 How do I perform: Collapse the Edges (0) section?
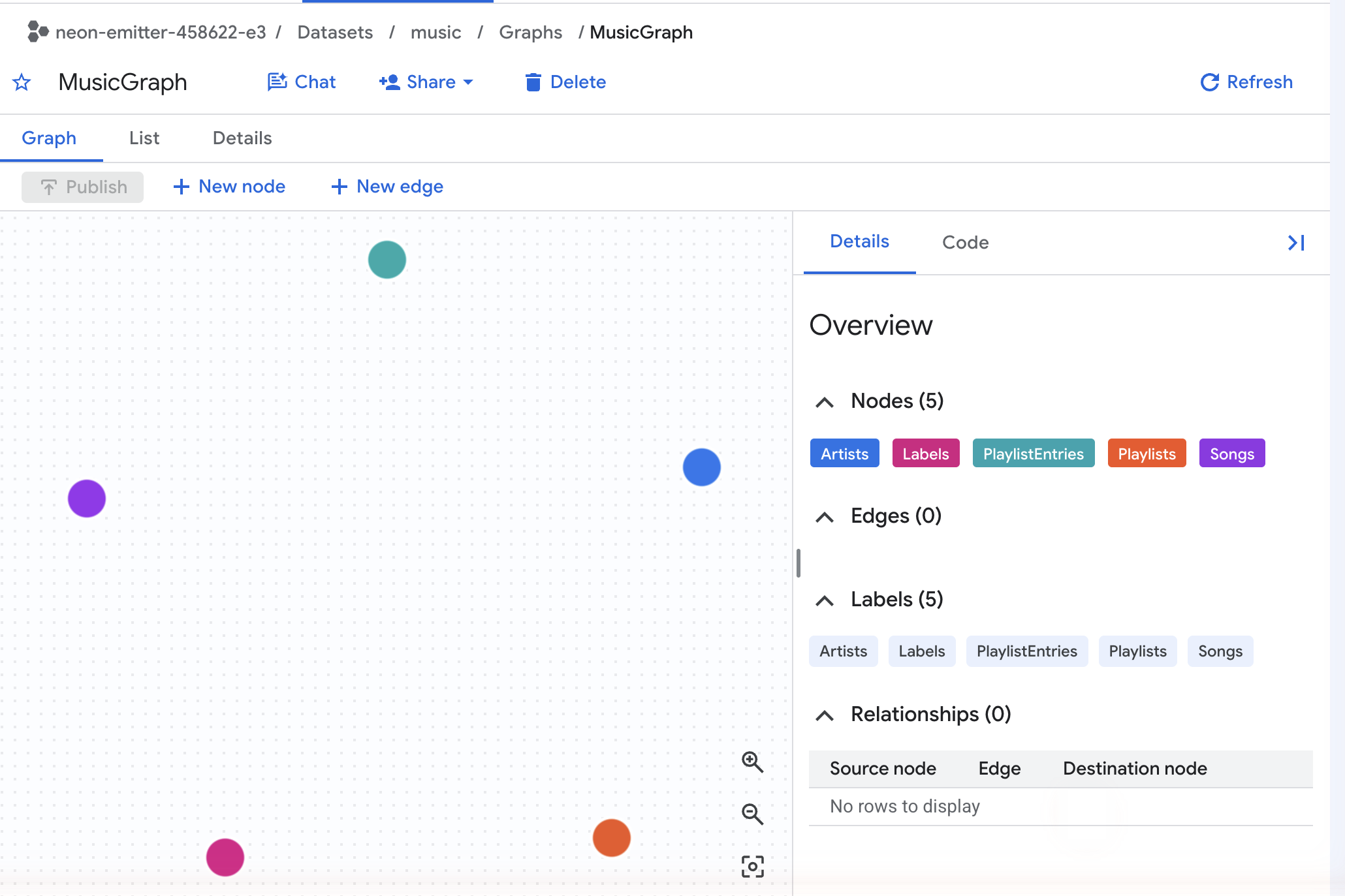(x=825, y=517)
